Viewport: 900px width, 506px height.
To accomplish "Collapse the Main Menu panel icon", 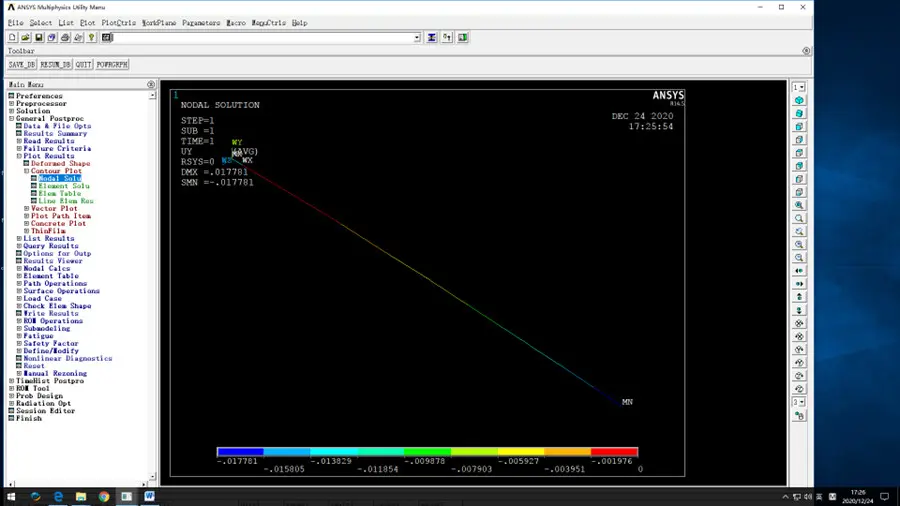I will click(151, 84).
